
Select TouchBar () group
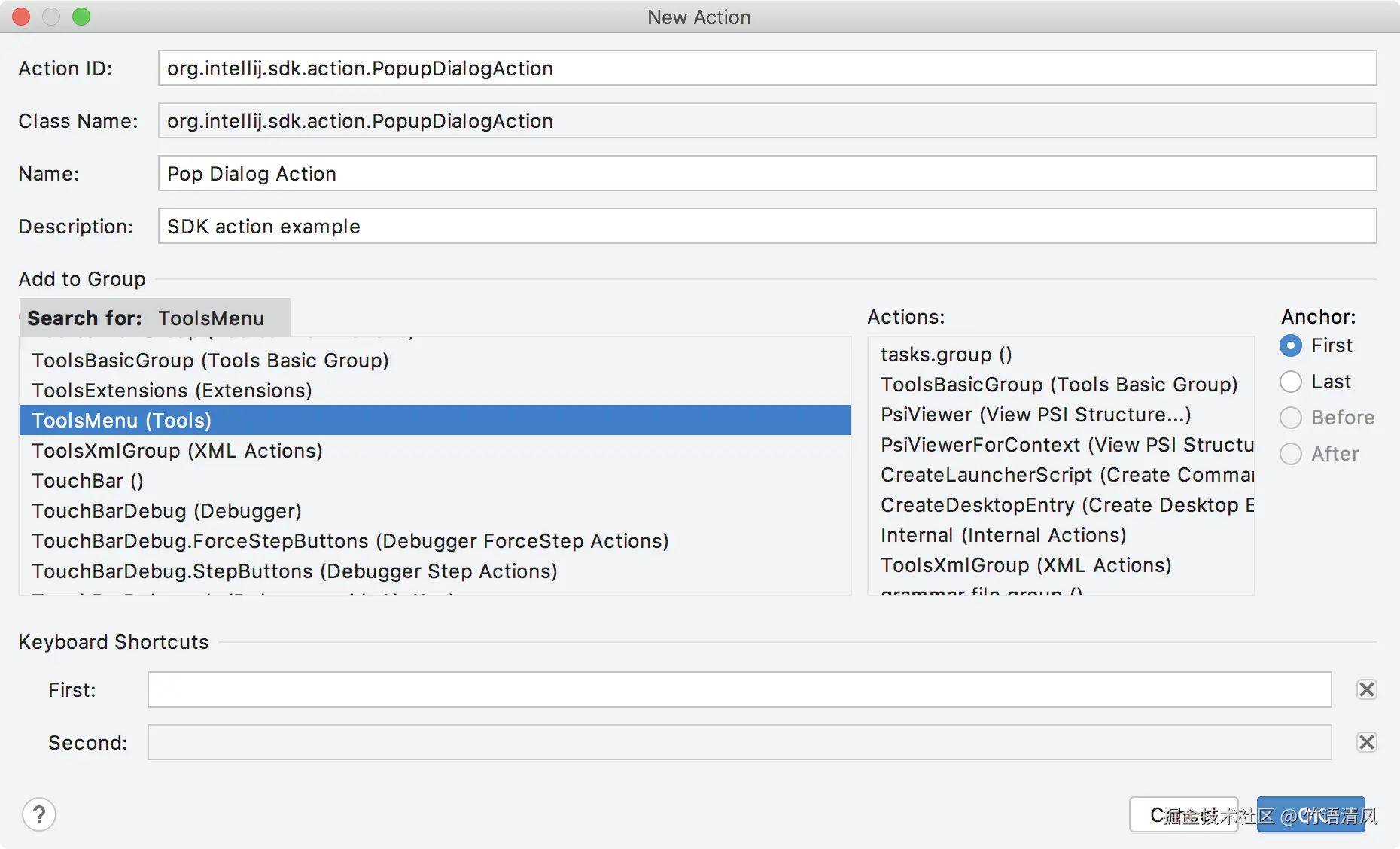pos(435,481)
